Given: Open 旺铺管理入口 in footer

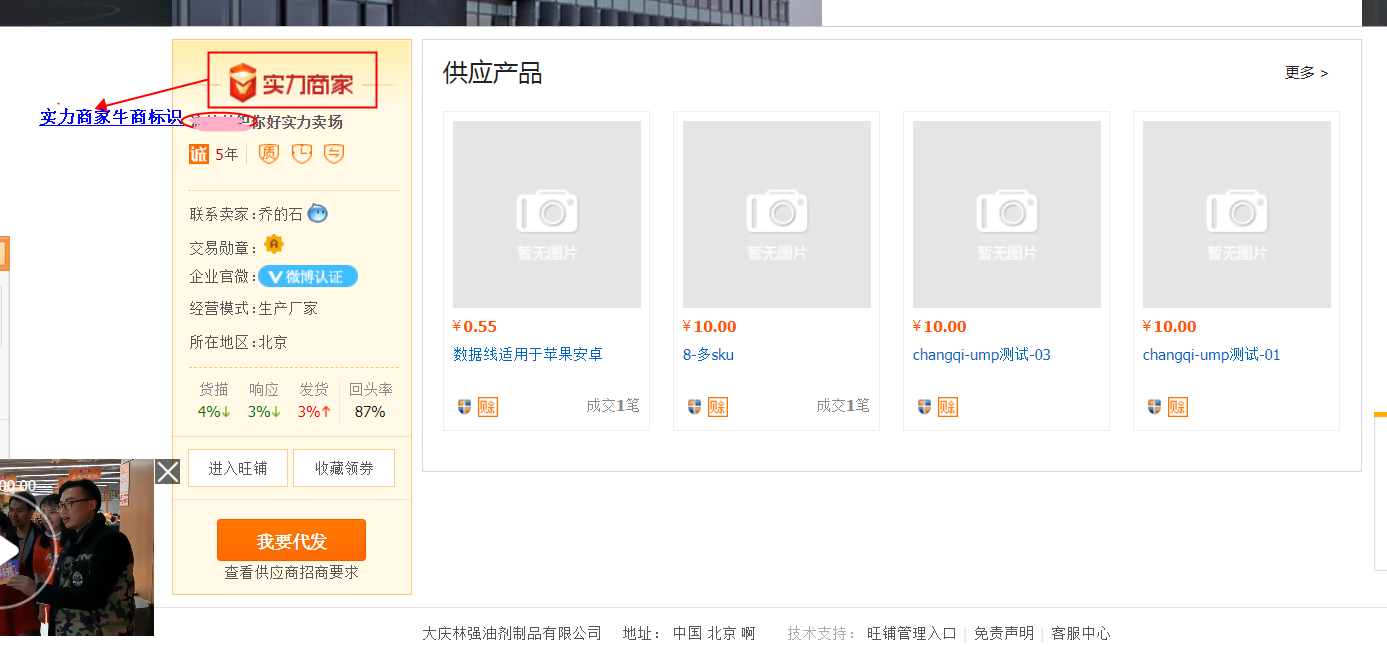Looking at the screenshot, I should (911, 633).
